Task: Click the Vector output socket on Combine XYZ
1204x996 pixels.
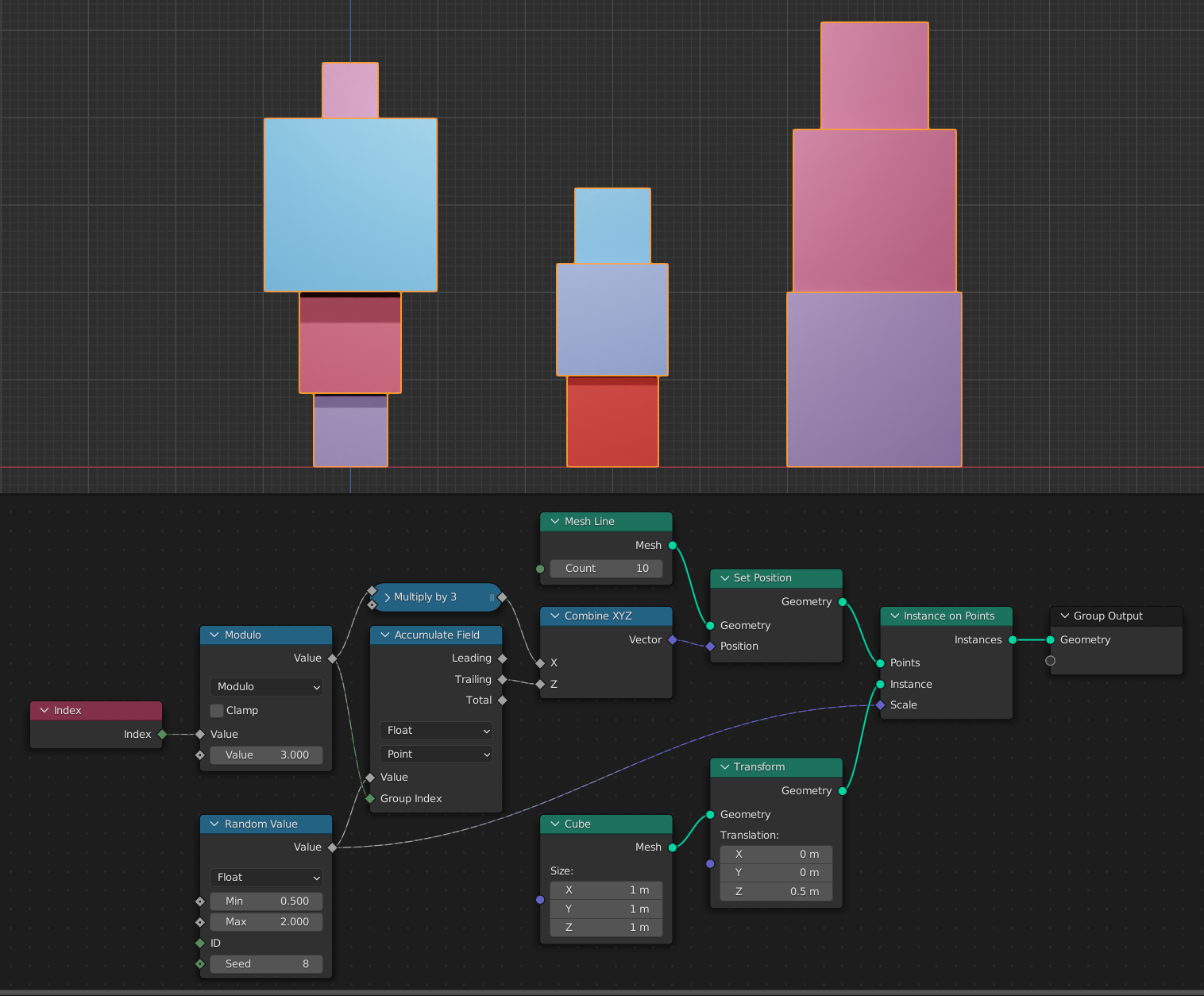Action: tap(673, 639)
